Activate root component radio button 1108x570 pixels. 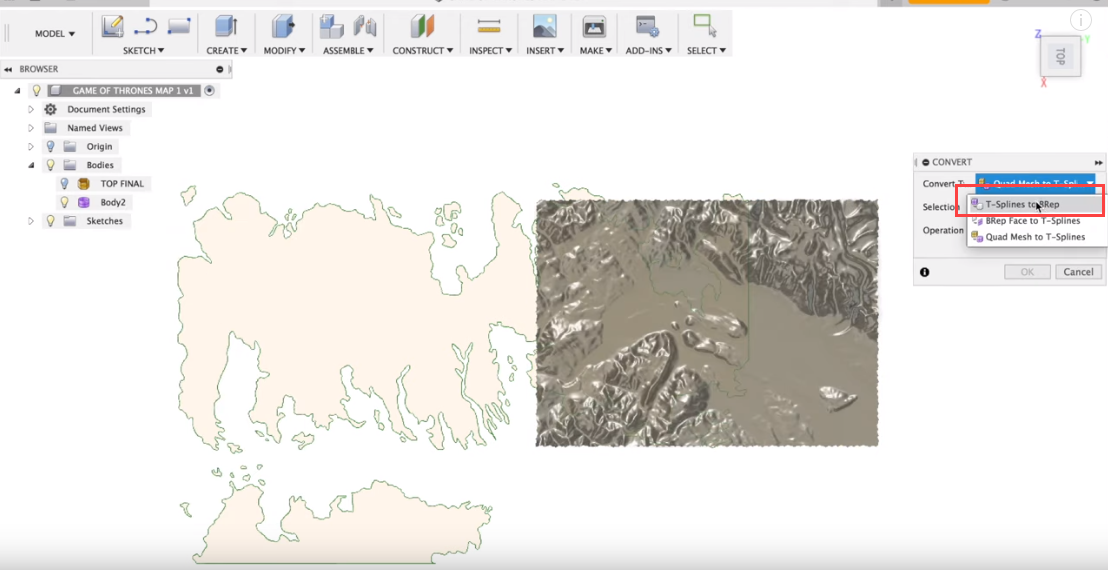[209, 90]
